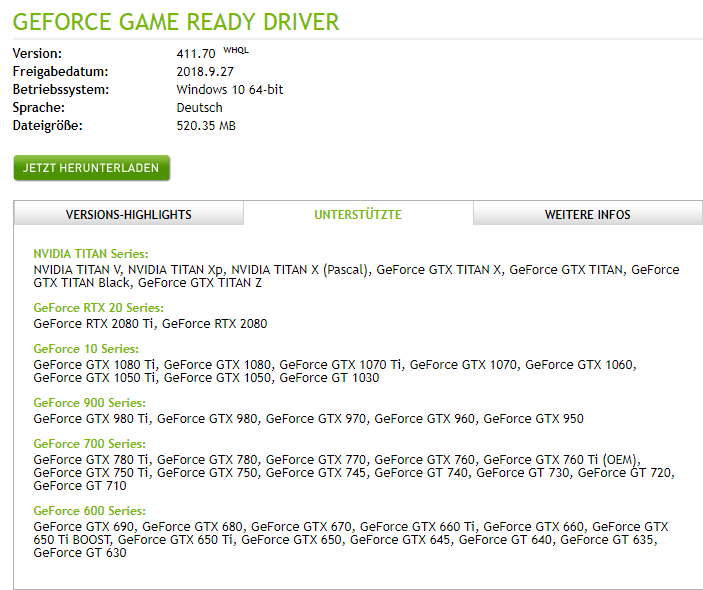Click NVIDIA TITAN X (Pascal) entry
Viewport: 703px width, 590px height.
tap(299, 269)
